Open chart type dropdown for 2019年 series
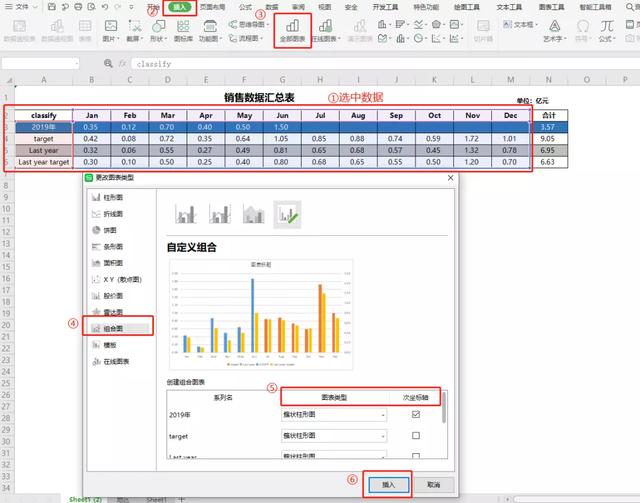The width and height of the screenshot is (640, 503). [383, 415]
